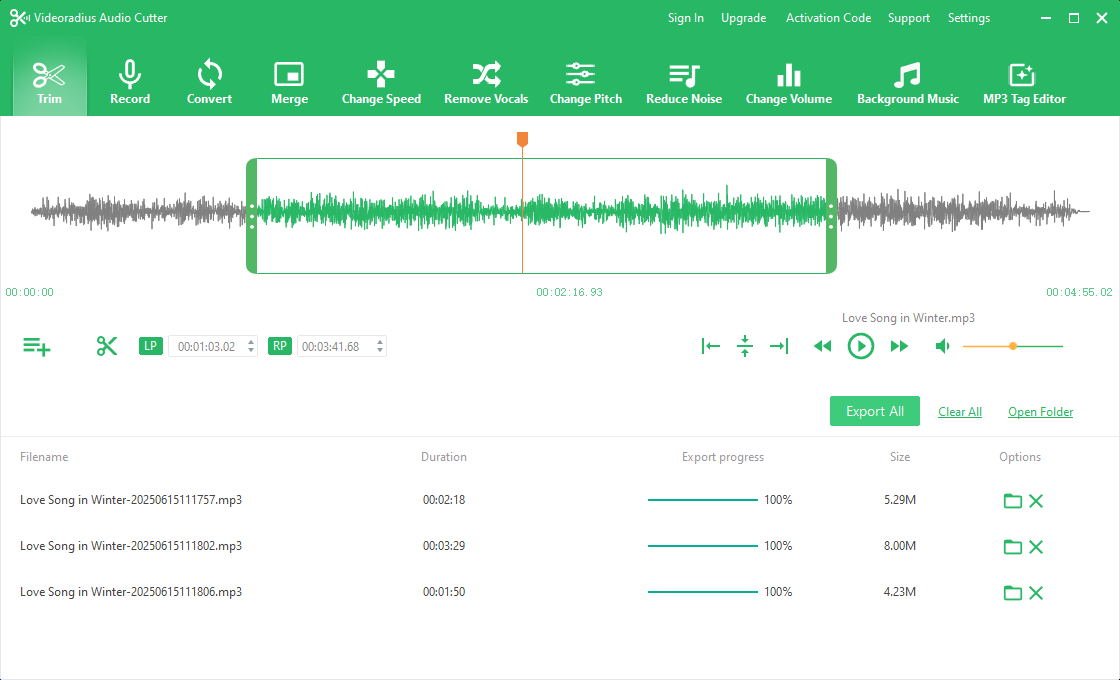
Task: Toggle the RP right point marker
Action: point(279,345)
